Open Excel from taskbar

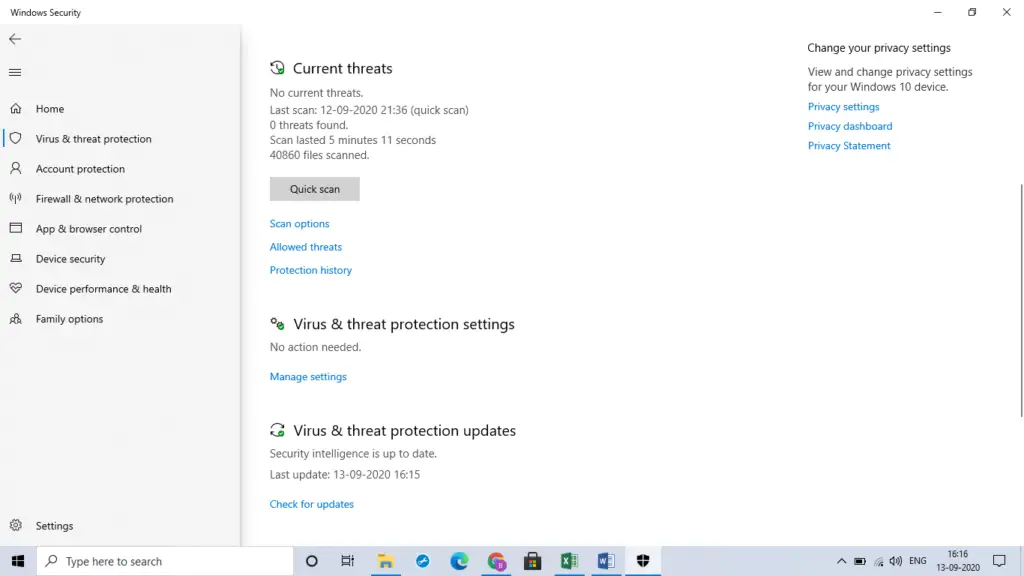click(x=569, y=561)
